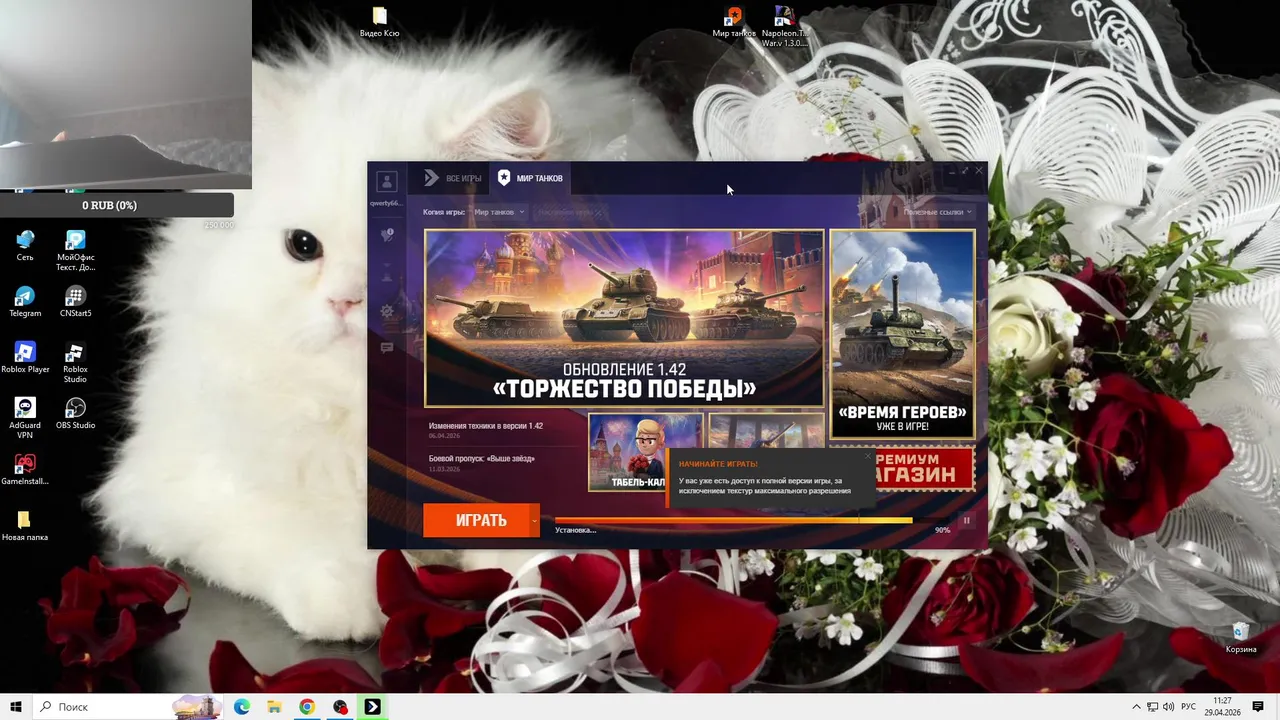Open news Изменения техники в версии 1.42
The image size is (1280, 720).
tap(486, 426)
